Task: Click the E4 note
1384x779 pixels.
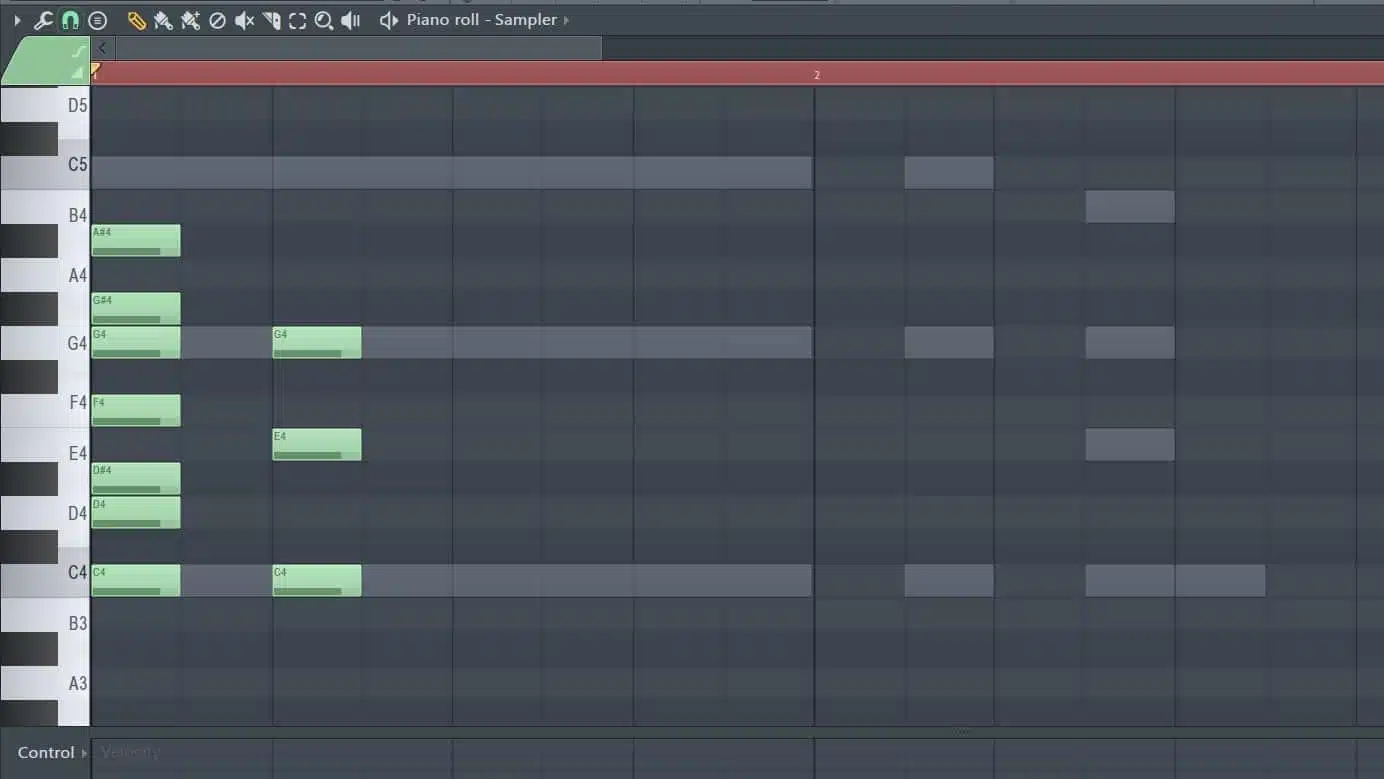Action: tap(317, 445)
